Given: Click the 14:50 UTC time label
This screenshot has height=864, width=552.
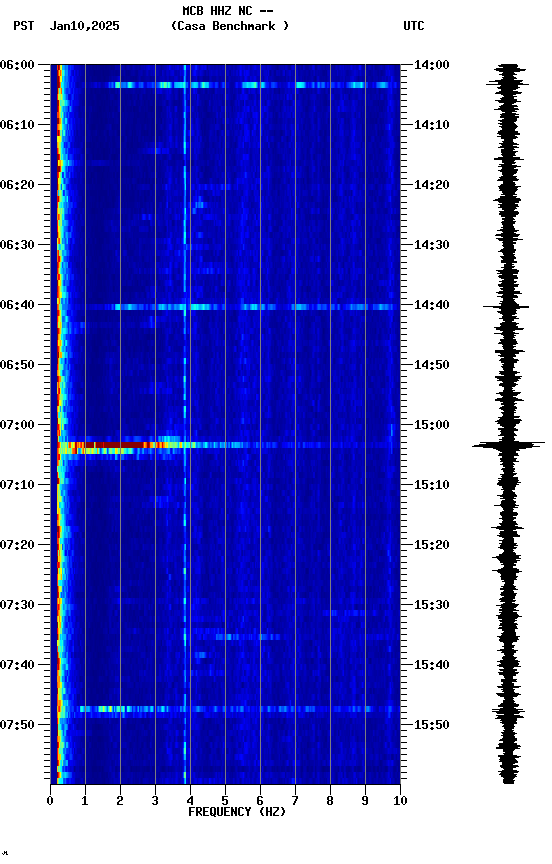Looking at the screenshot, I should point(432,365).
